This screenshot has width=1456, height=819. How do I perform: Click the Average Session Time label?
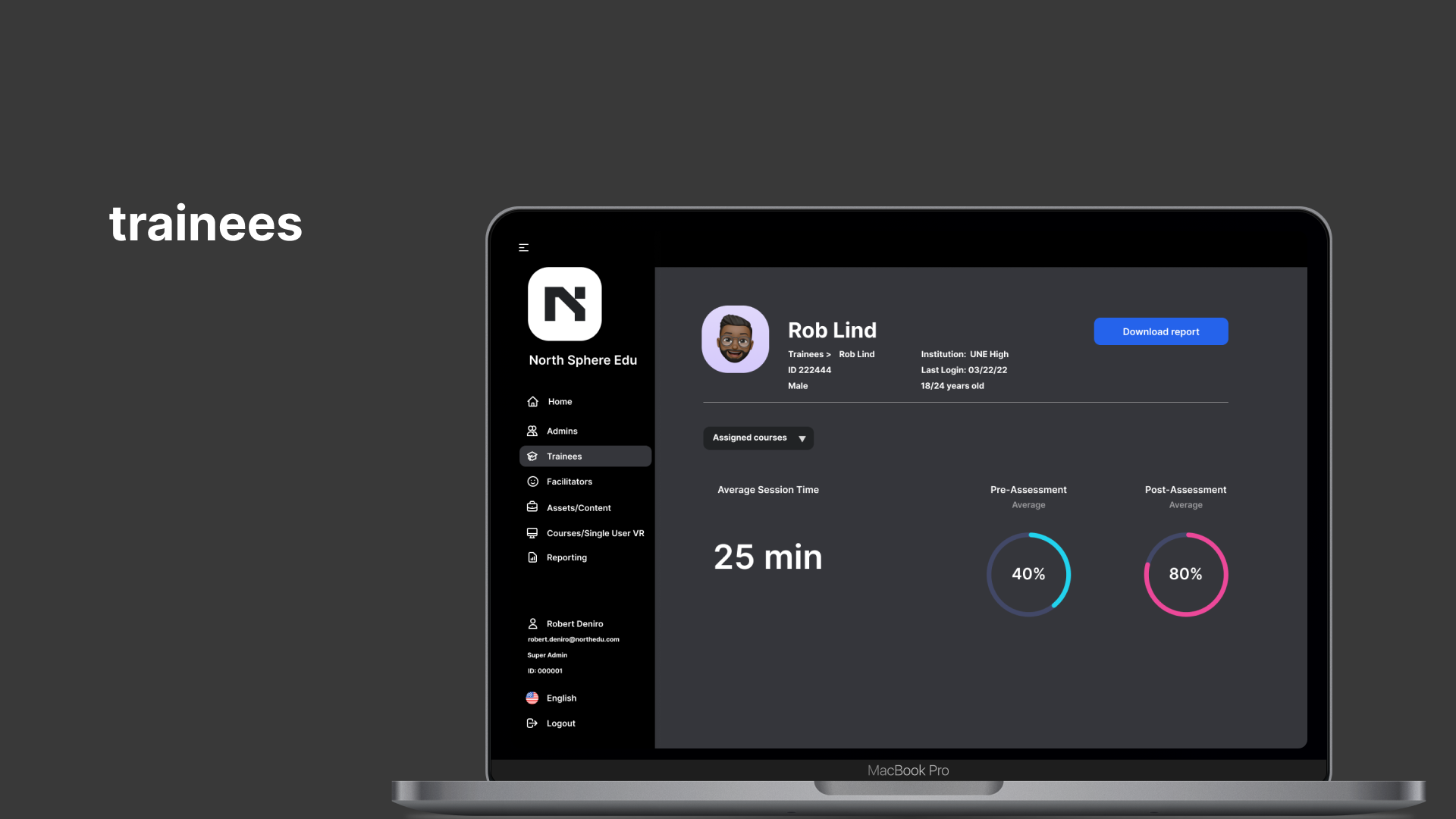(x=768, y=490)
